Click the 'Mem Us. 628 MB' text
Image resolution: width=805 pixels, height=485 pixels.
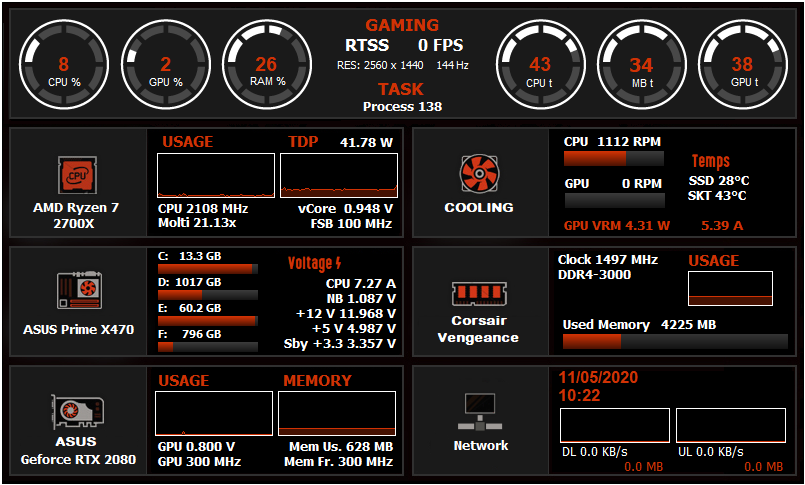(341, 447)
